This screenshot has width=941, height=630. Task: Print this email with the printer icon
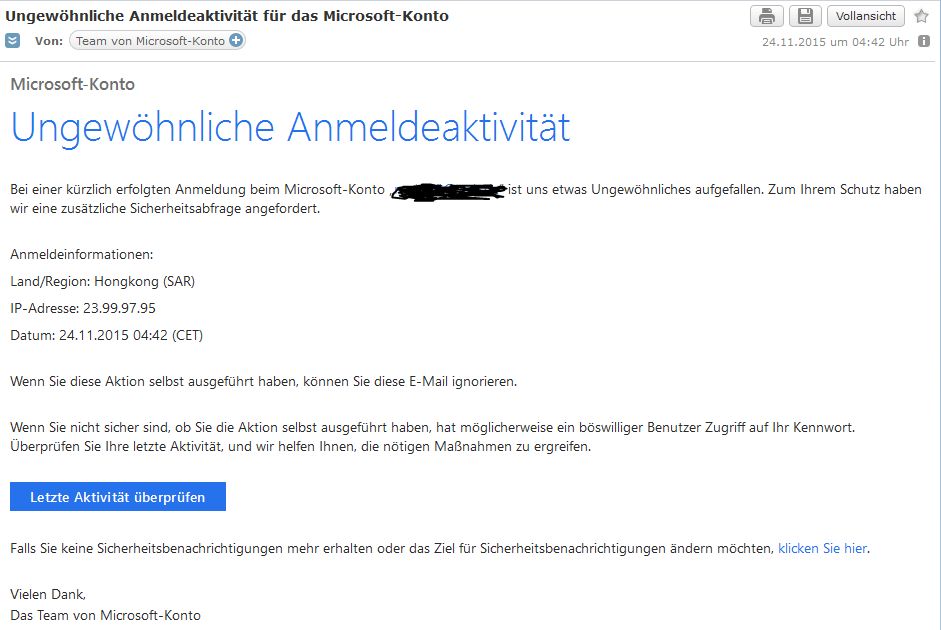[x=766, y=16]
